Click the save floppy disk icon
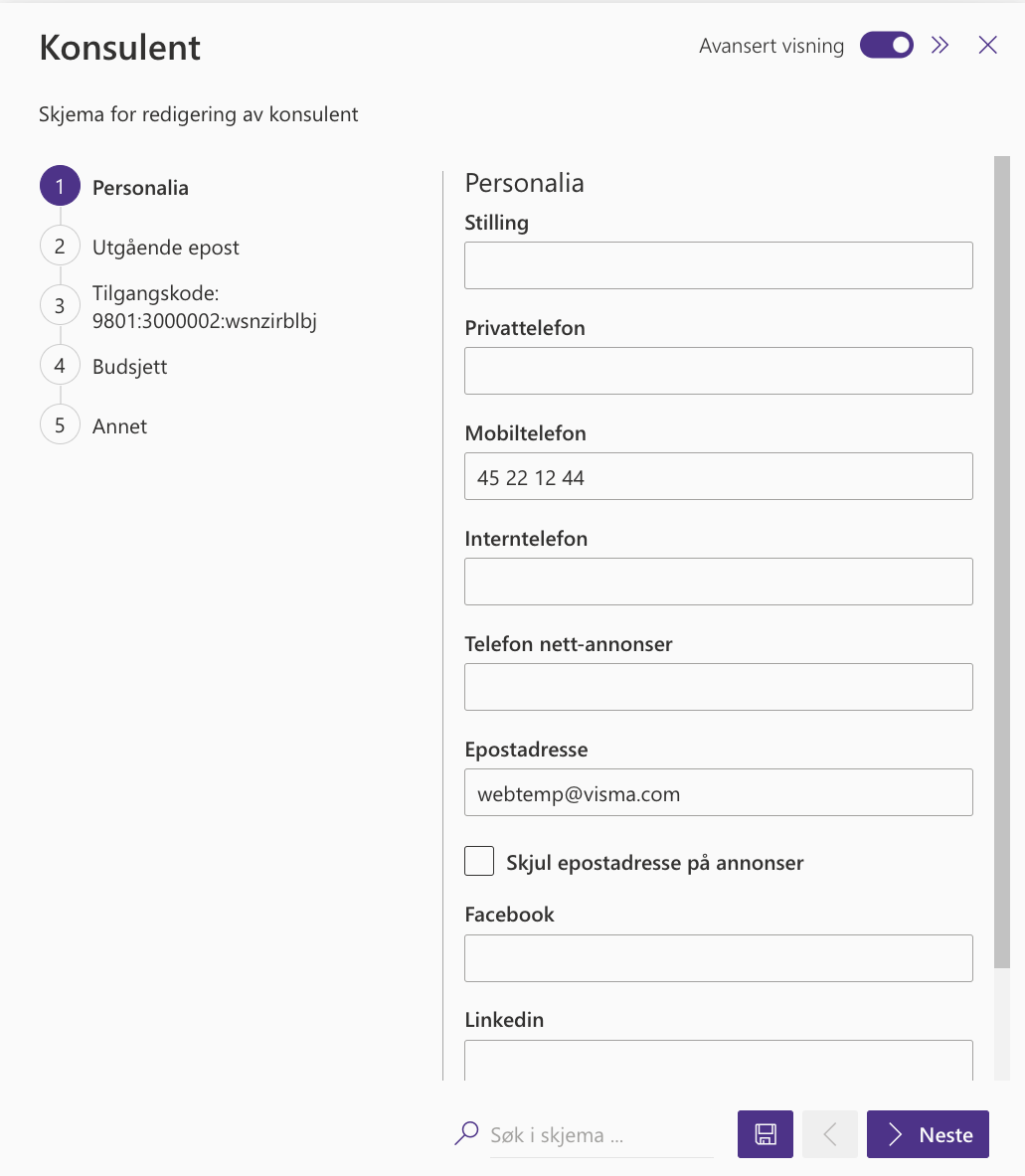 tap(765, 1134)
